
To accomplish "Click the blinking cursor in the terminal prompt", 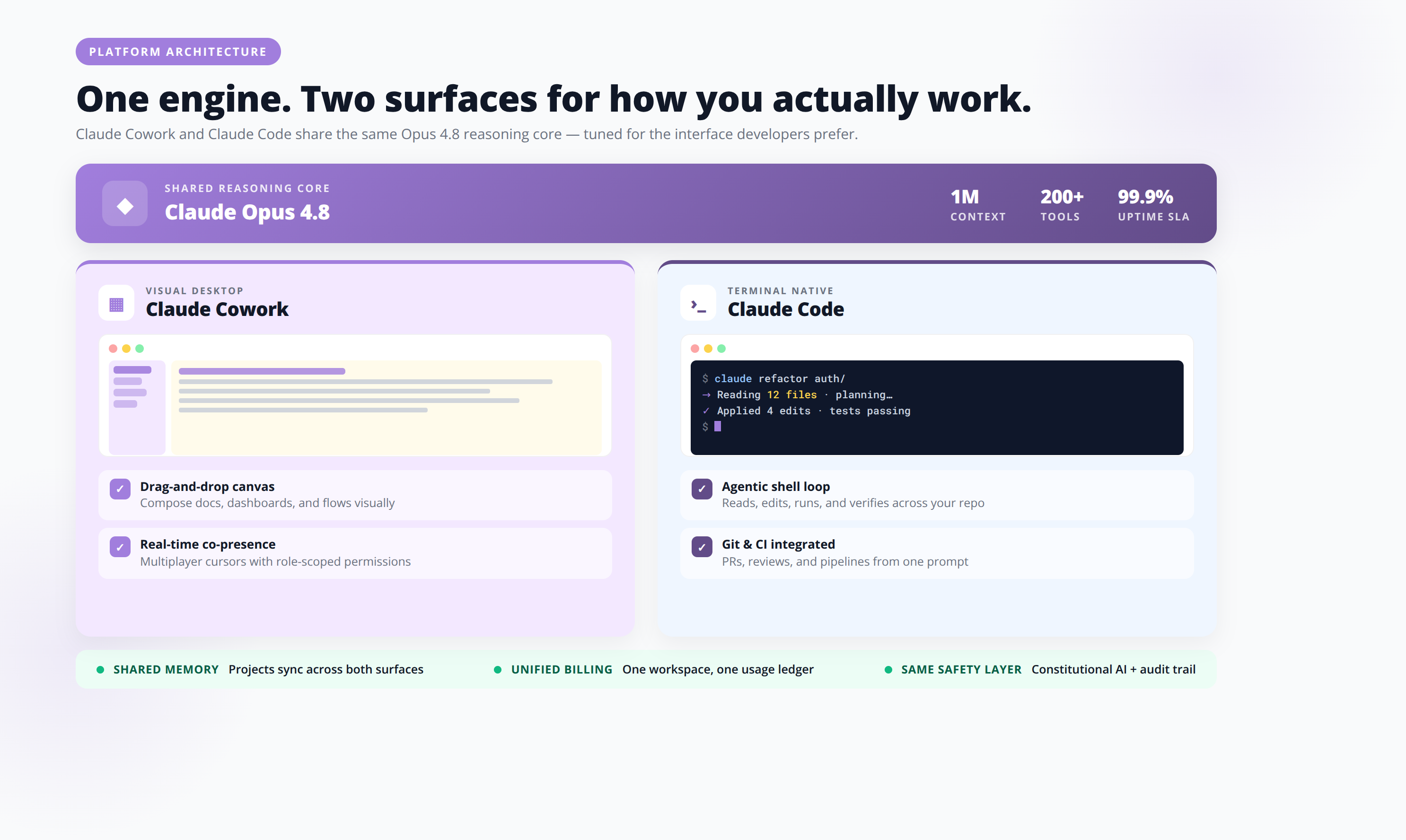I will 718,427.
